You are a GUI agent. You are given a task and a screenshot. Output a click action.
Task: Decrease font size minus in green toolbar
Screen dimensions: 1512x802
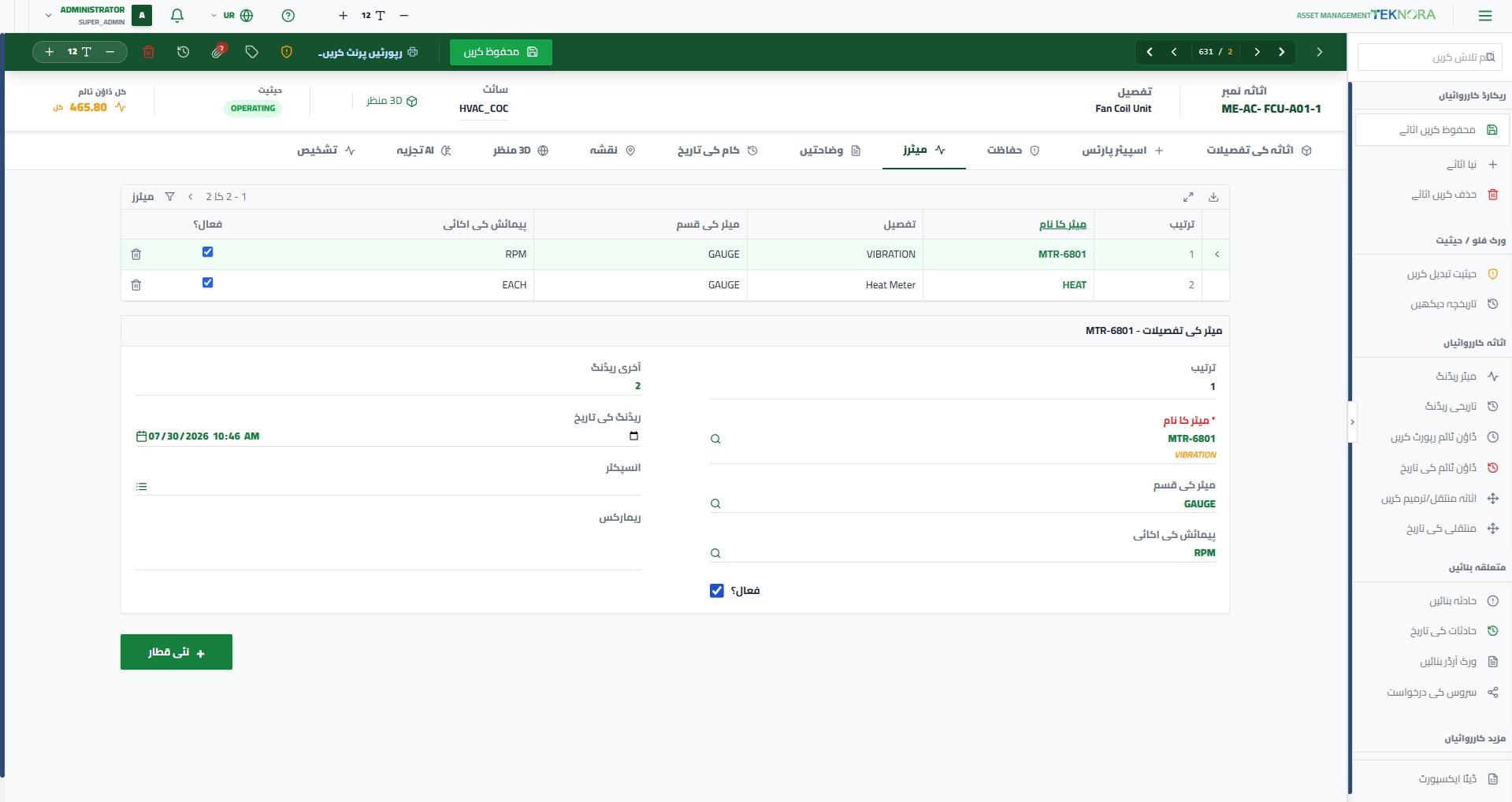(110, 52)
